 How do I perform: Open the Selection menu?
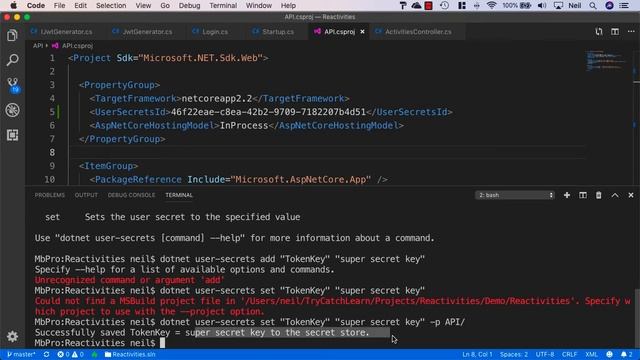point(111,5)
